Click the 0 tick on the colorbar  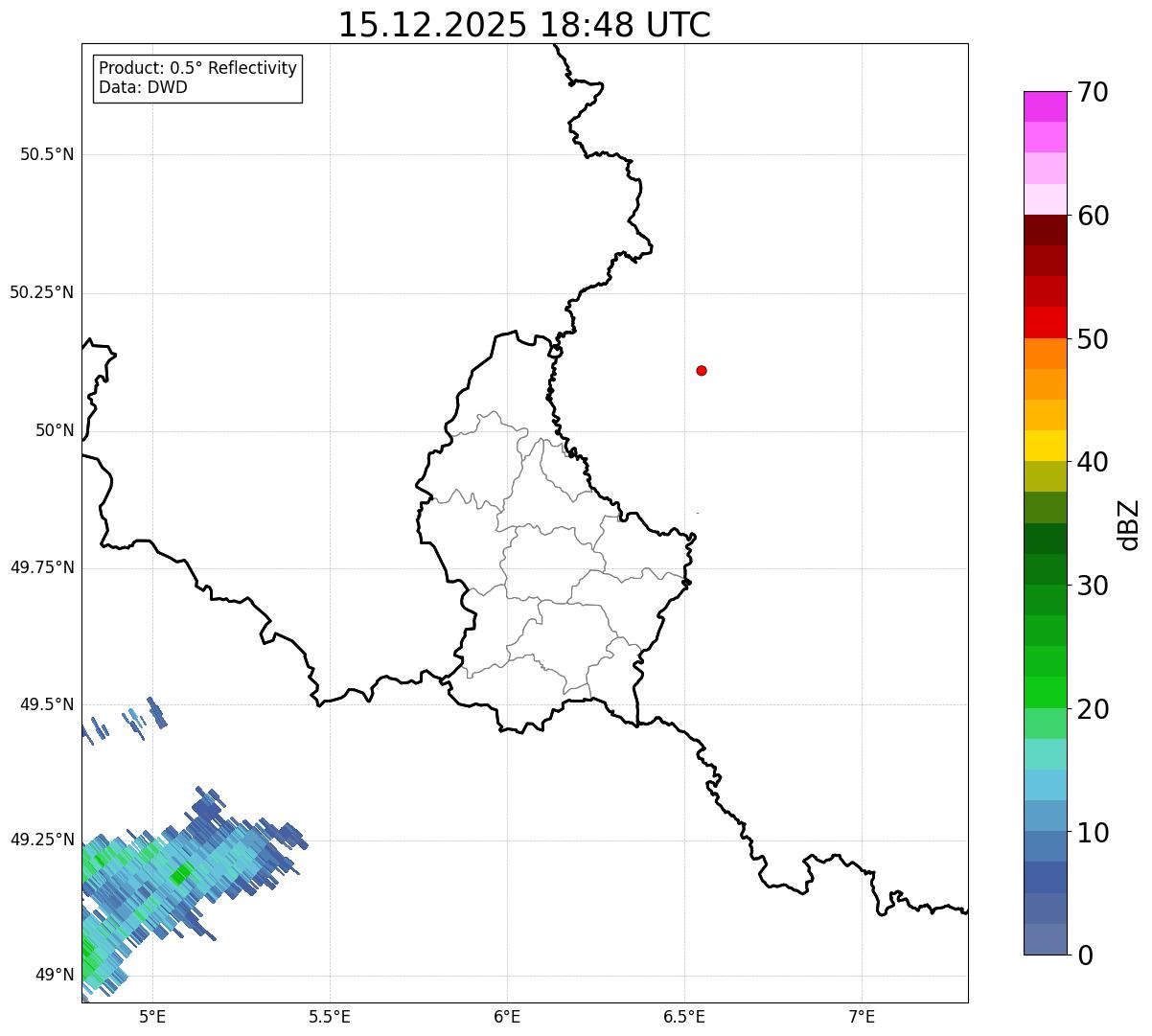(x=1086, y=955)
